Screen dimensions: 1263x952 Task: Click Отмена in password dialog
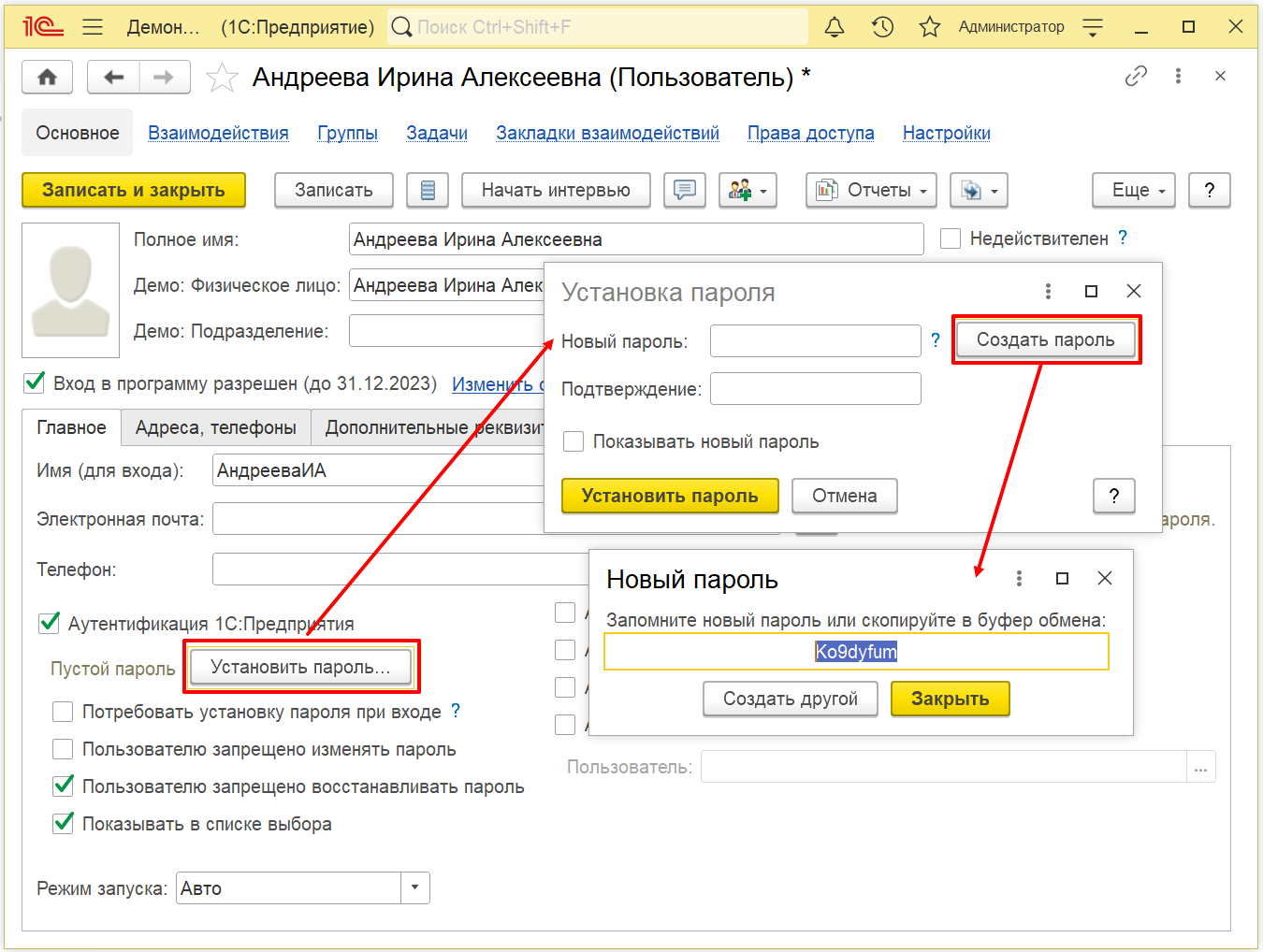point(845,496)
